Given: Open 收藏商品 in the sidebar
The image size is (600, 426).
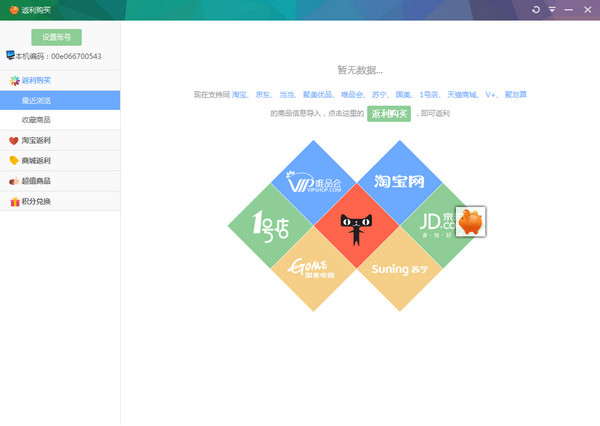Looking at the screenshot, I should click(x=60, y=120).
